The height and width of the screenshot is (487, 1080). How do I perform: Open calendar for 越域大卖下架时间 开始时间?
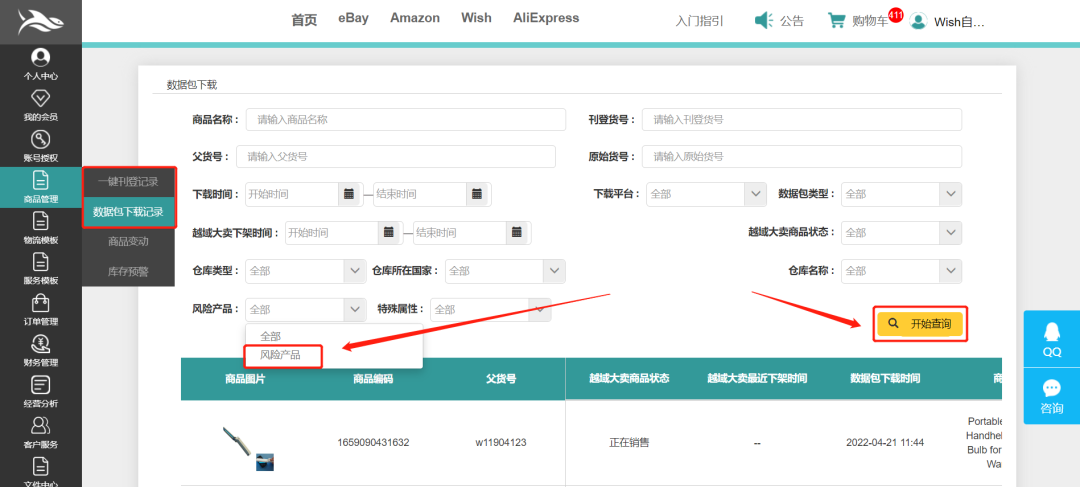point(389,233)
